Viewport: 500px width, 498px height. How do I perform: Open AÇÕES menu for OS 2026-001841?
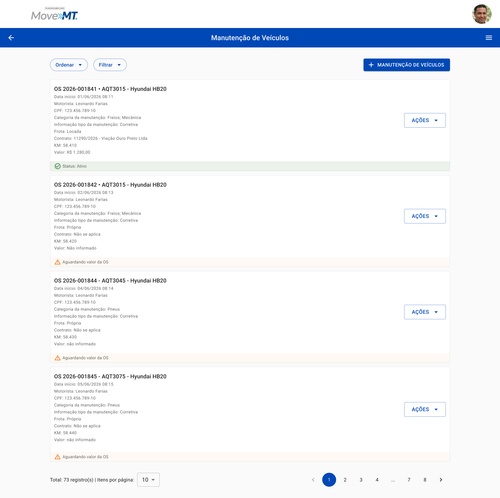(x=425, y=120)
